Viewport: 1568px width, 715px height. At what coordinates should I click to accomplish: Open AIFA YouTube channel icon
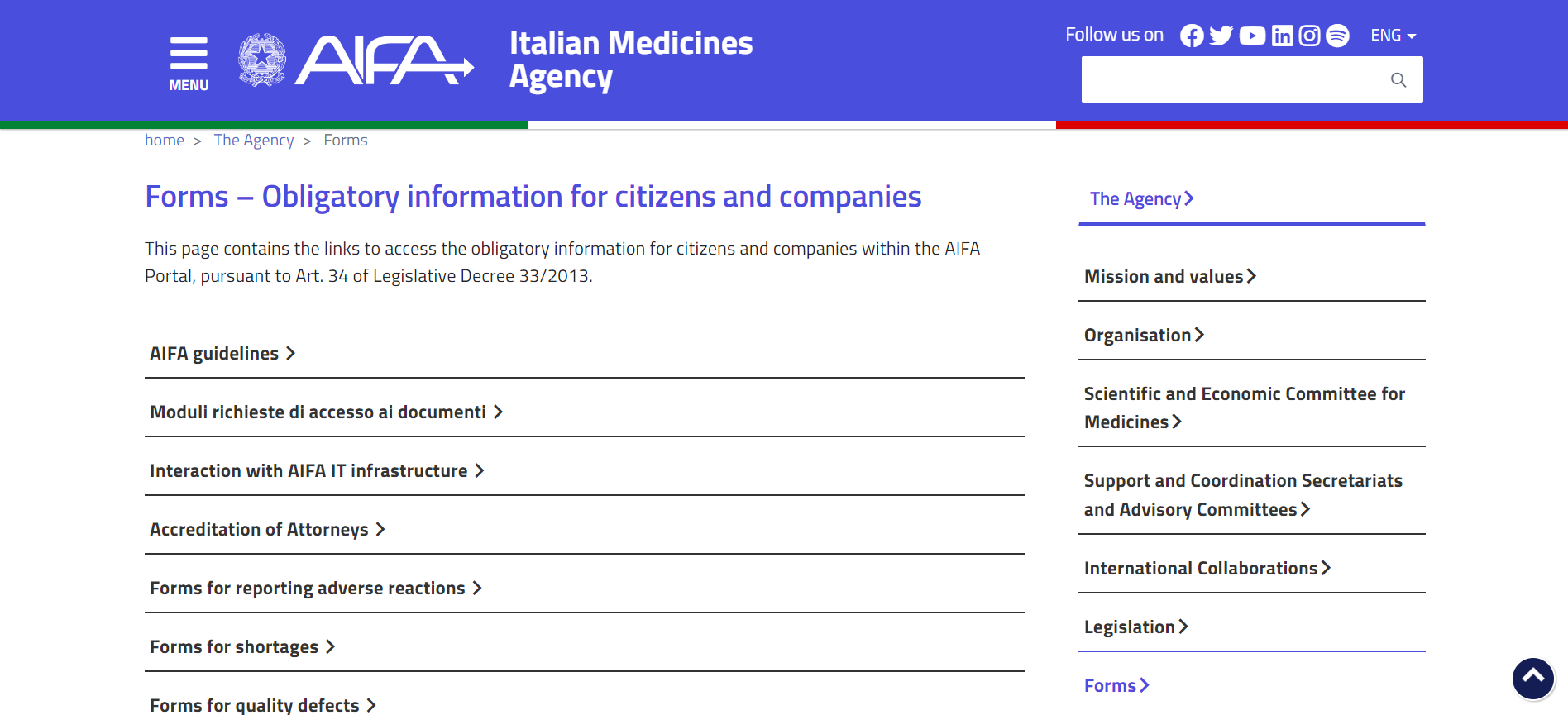[x=1252, y=36]
